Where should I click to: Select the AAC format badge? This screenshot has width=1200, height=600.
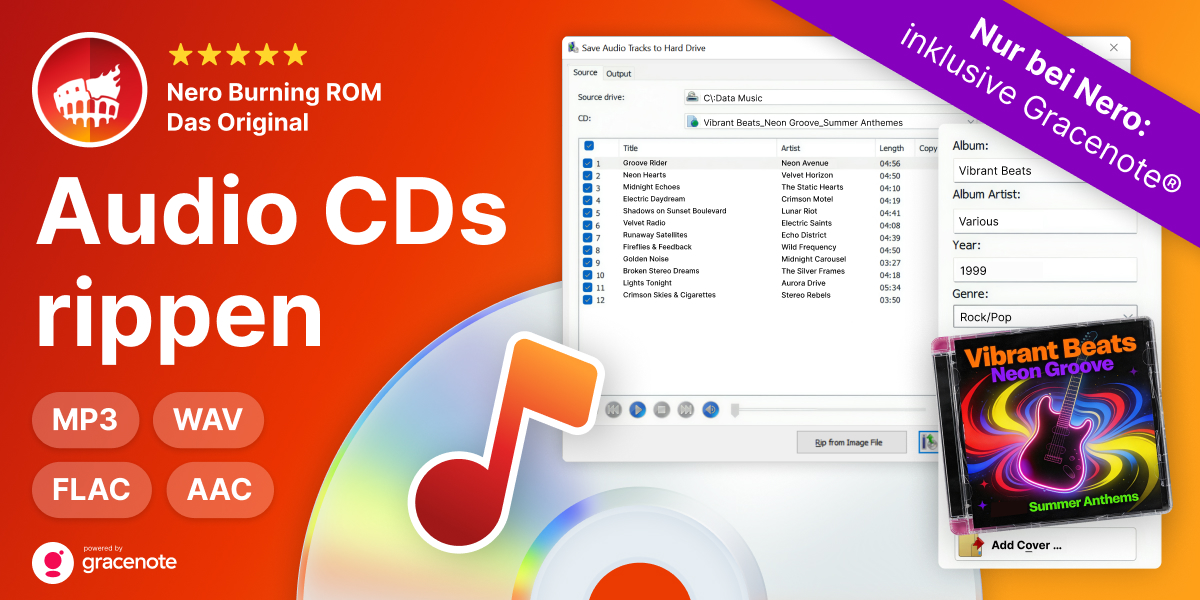click(x=218, y=490)
